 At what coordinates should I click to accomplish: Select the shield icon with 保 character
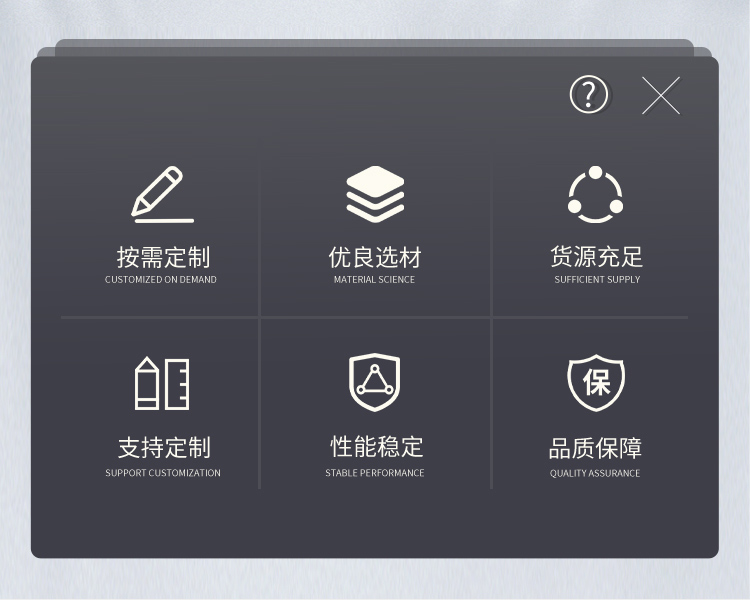pyautogui.click(x=596, y=383)
